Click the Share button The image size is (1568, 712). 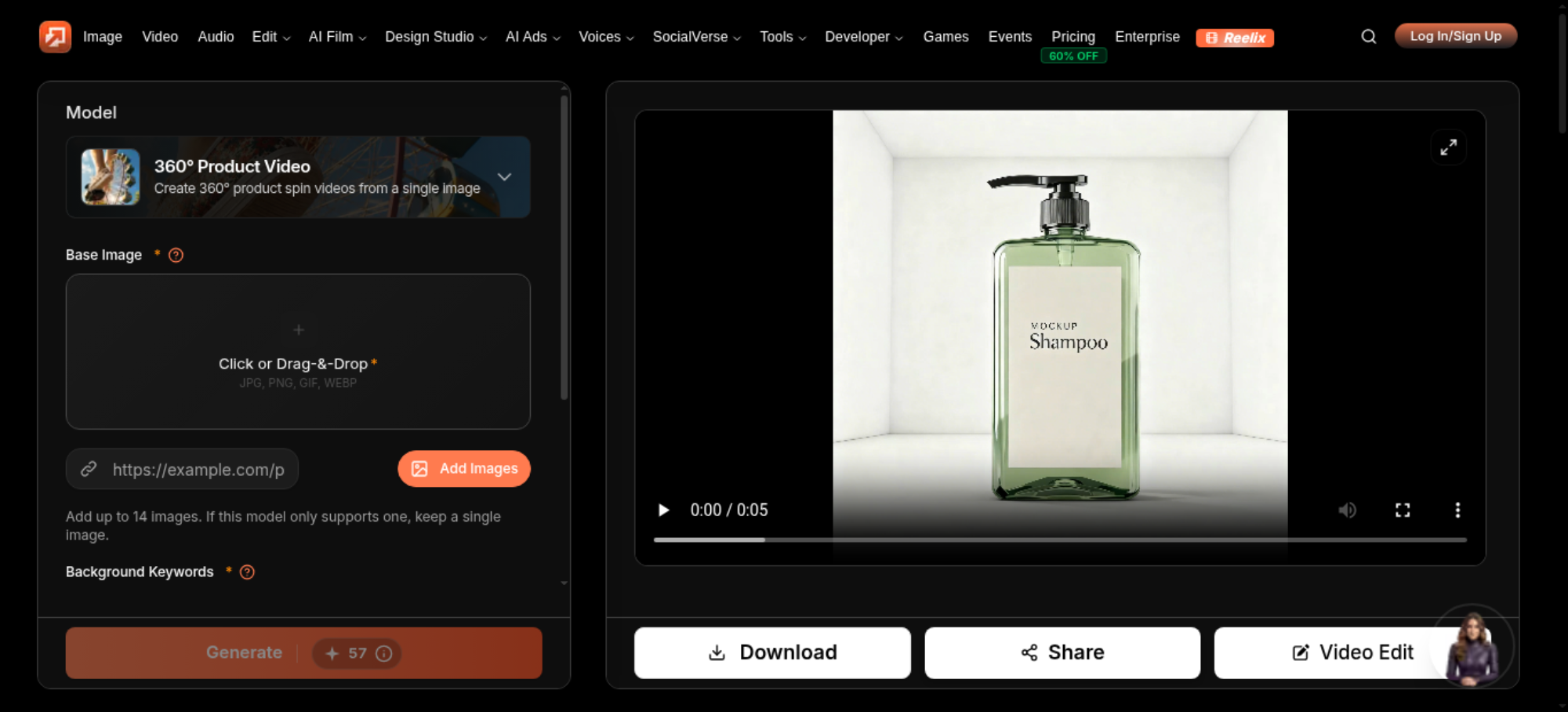[1062, 653]
